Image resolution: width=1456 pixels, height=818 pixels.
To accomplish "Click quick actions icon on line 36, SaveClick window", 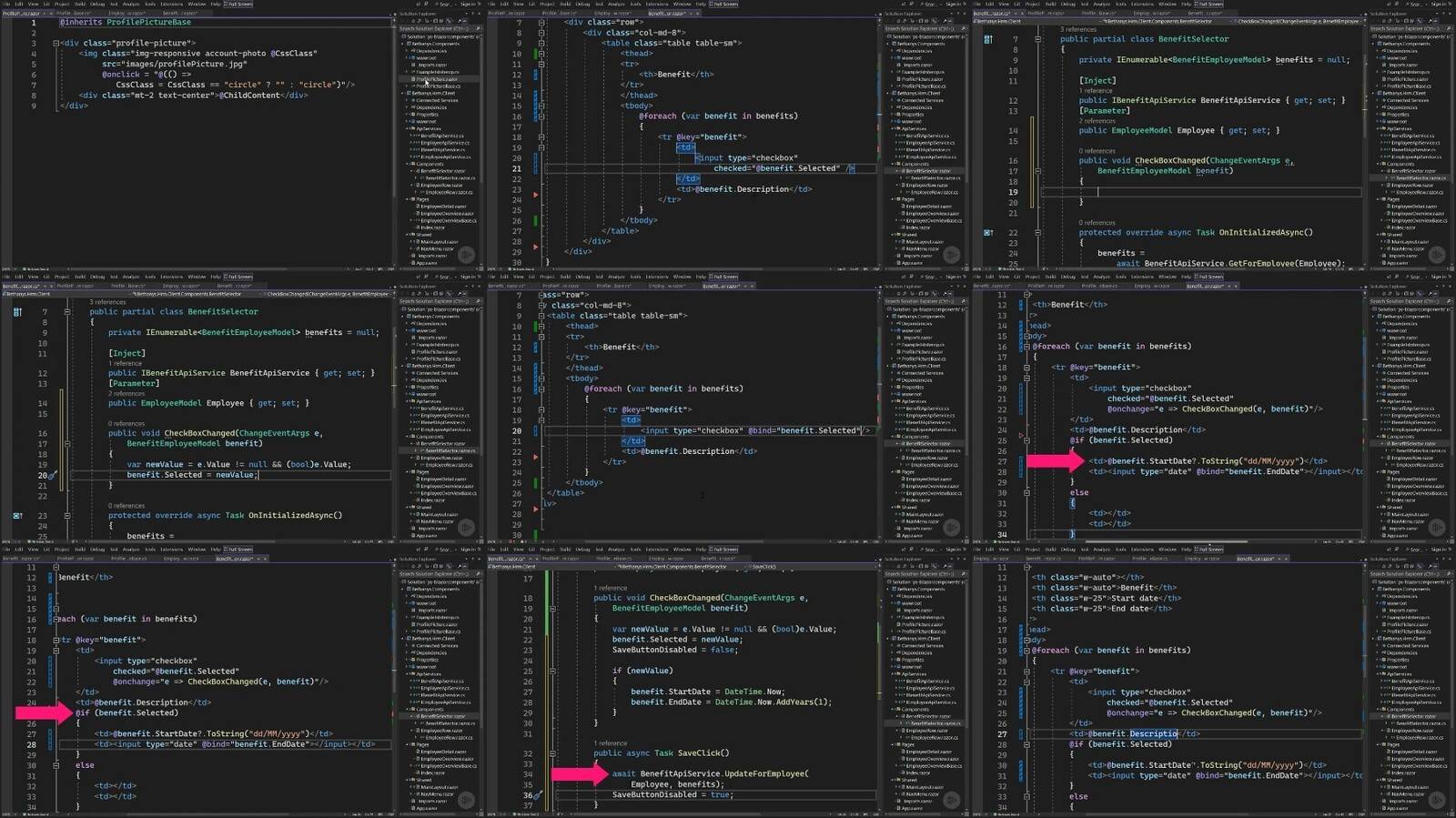I will [x=539, y=794].
